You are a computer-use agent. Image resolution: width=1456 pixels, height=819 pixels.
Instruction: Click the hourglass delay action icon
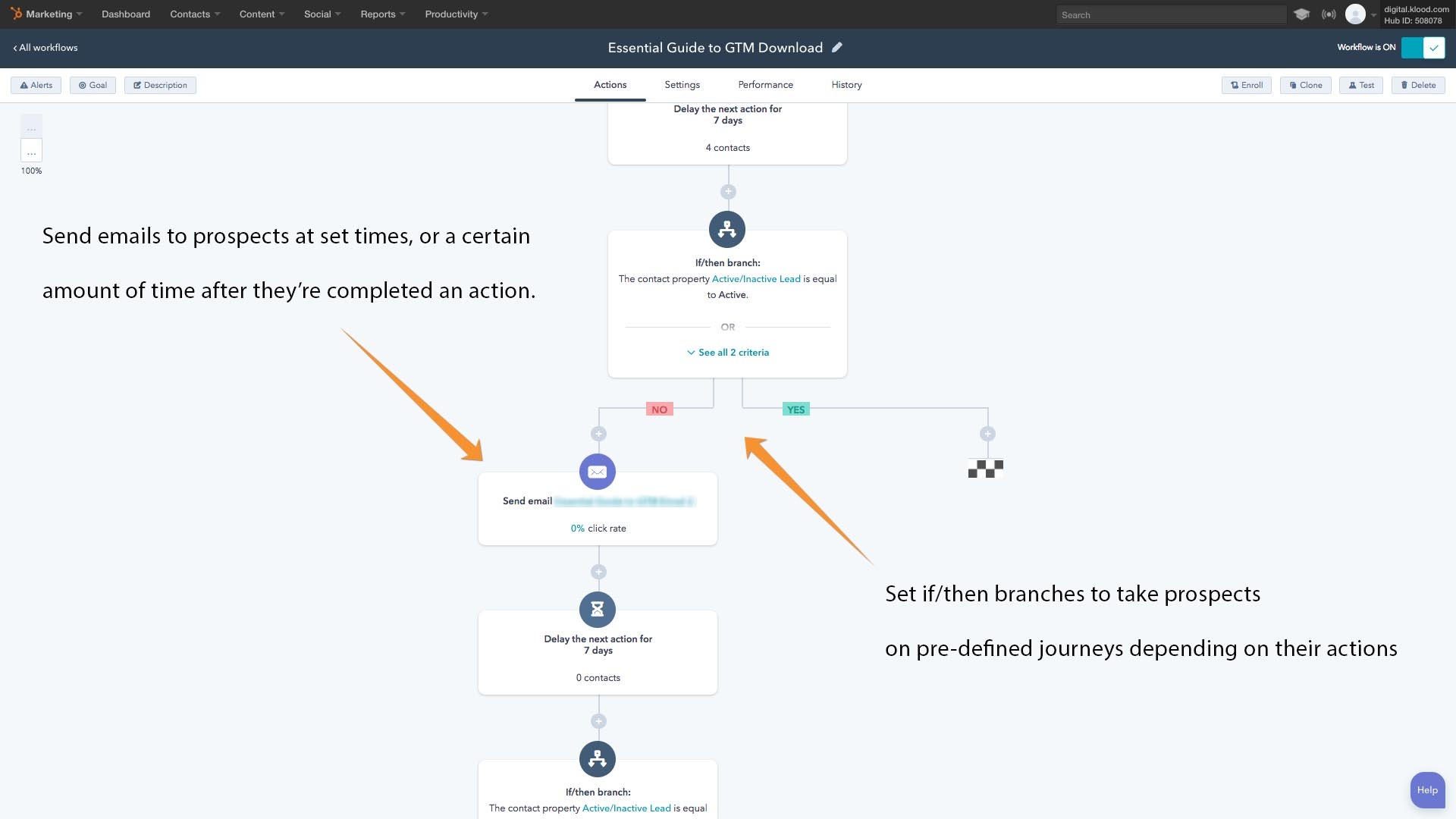(598, 609)
